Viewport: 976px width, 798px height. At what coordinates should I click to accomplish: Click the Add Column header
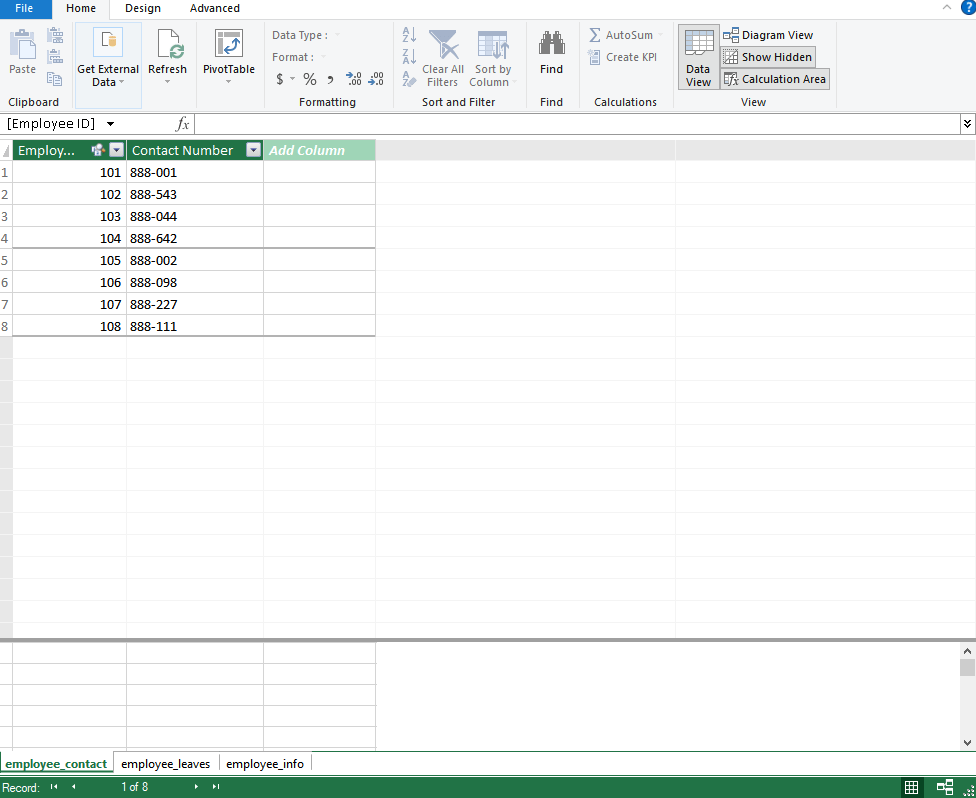tap(319, 149)
